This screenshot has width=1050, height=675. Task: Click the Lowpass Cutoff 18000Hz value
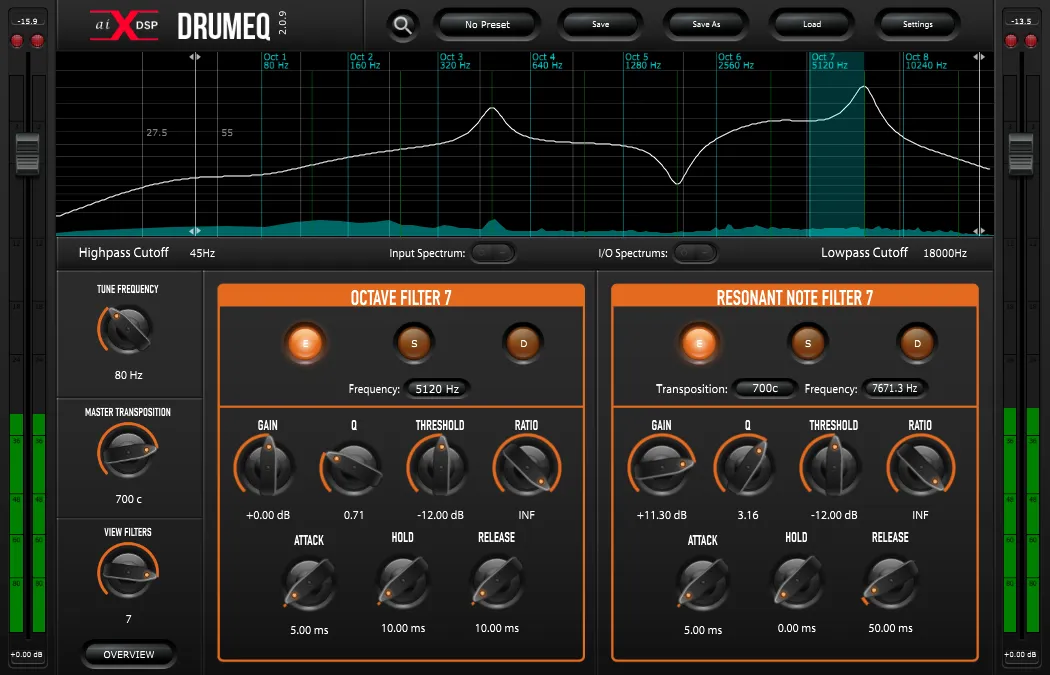click(945, 253)
